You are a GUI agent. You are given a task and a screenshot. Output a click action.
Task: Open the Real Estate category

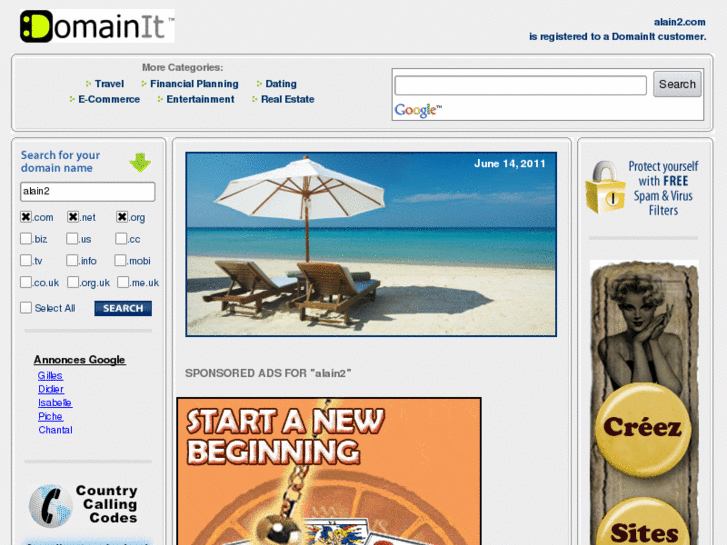[287, 99]
